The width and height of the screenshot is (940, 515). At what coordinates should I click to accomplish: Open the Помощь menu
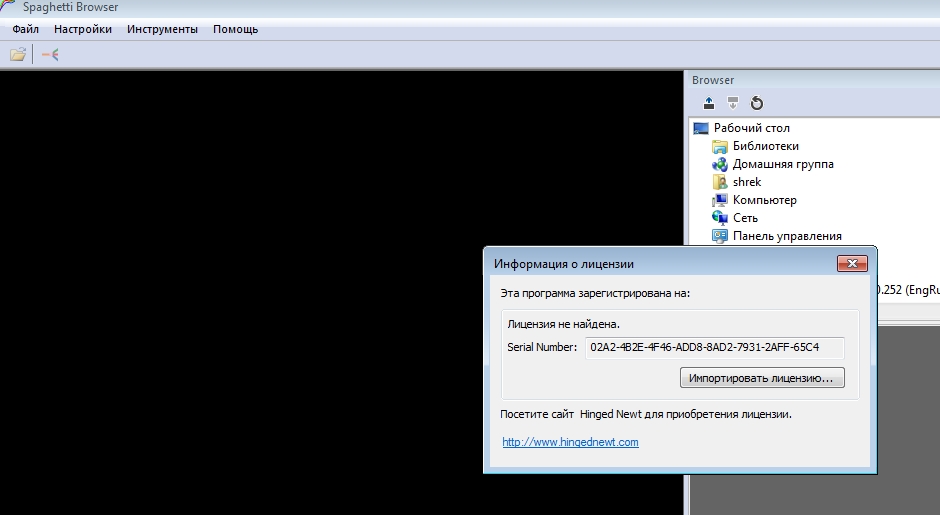tap(235, 29)
